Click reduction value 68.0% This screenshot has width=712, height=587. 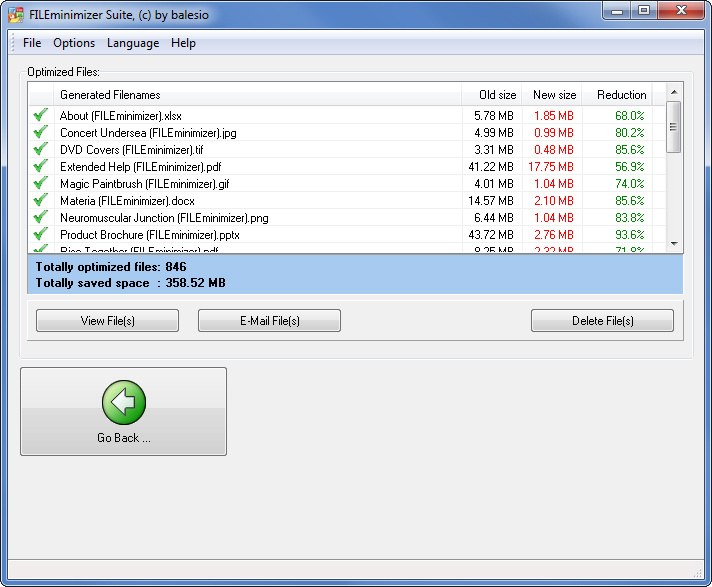[x=630, y=116]
